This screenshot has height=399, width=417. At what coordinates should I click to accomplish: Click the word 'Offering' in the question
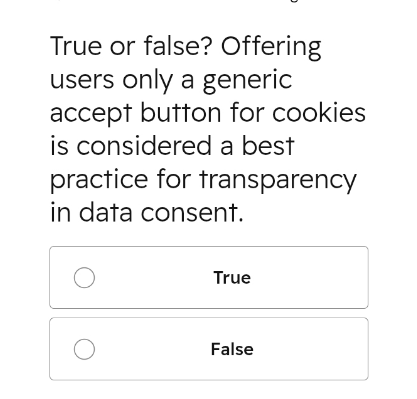click(x=271, y=47)
